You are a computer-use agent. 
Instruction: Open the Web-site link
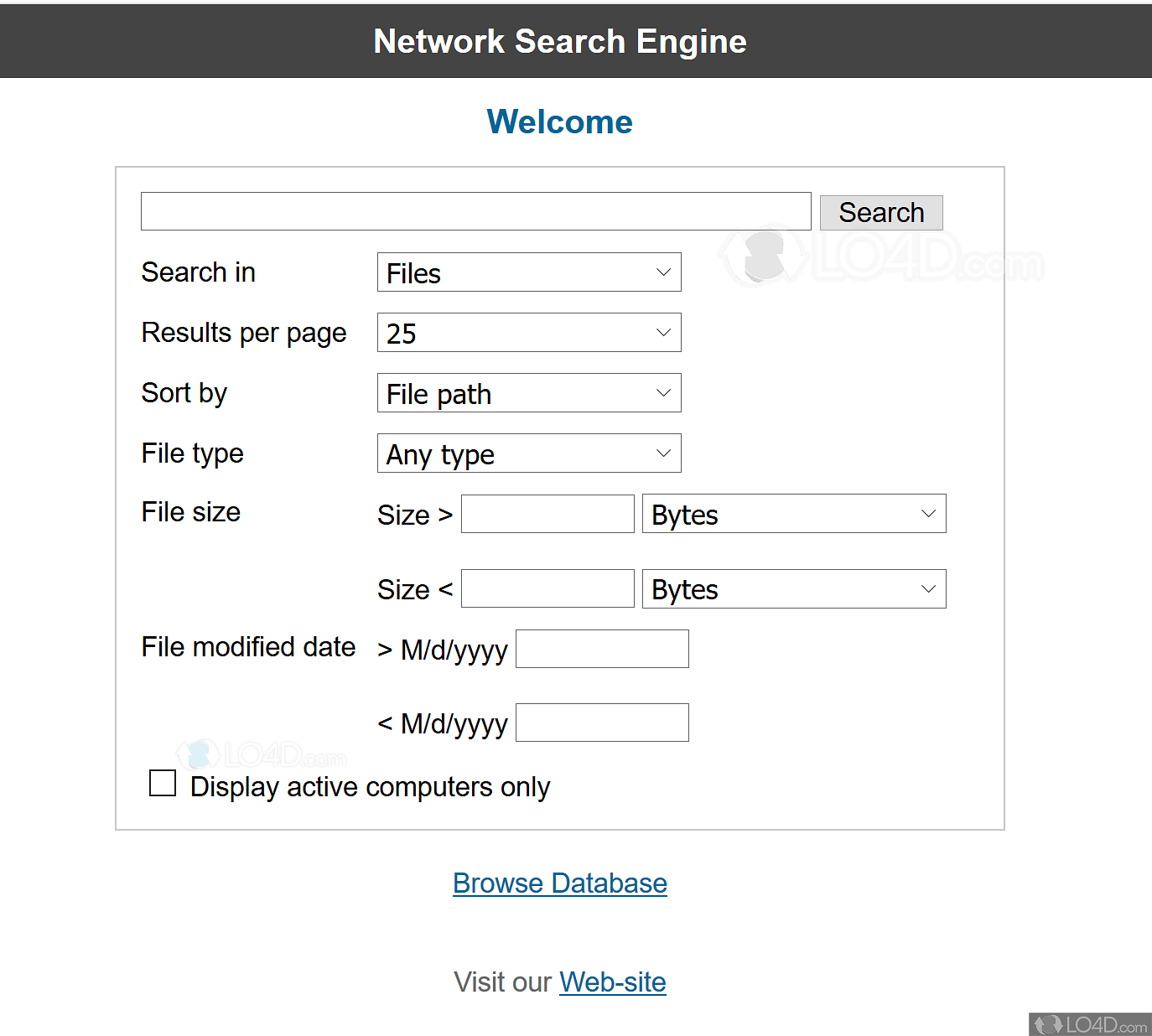point(612,982)
